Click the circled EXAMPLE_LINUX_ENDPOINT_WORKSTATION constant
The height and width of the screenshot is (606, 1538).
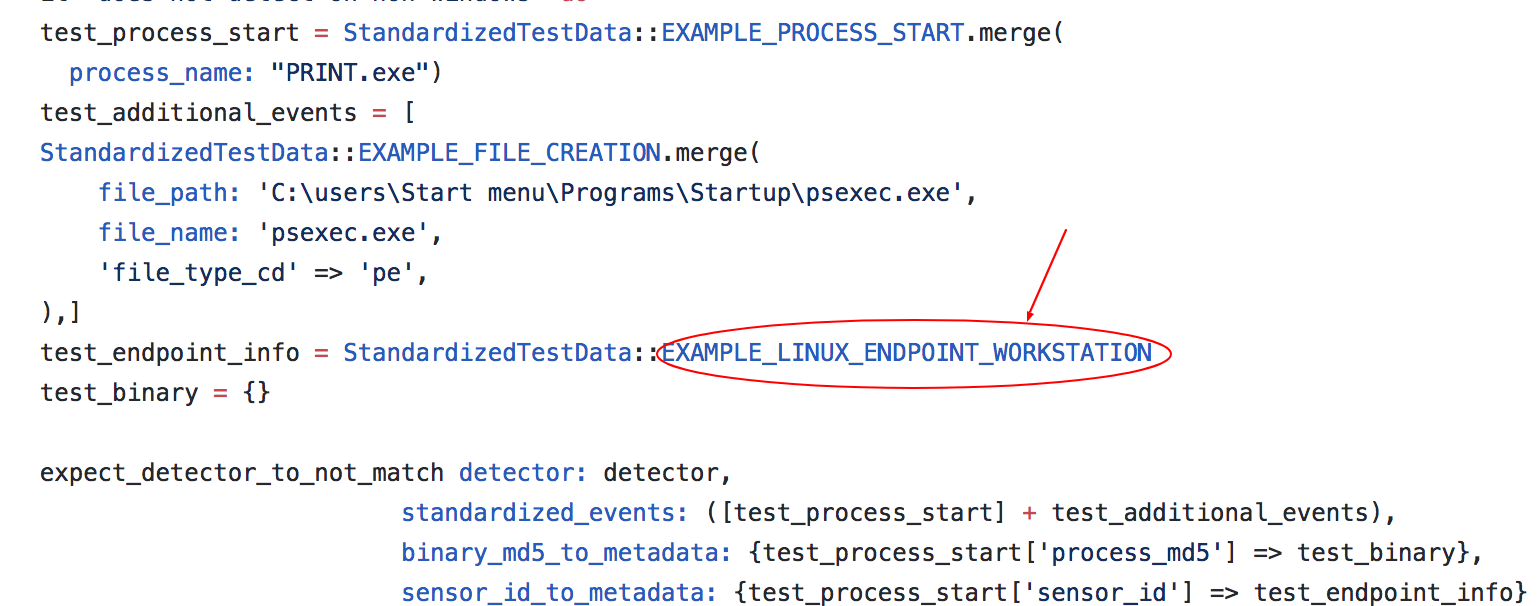click(906, 353)
